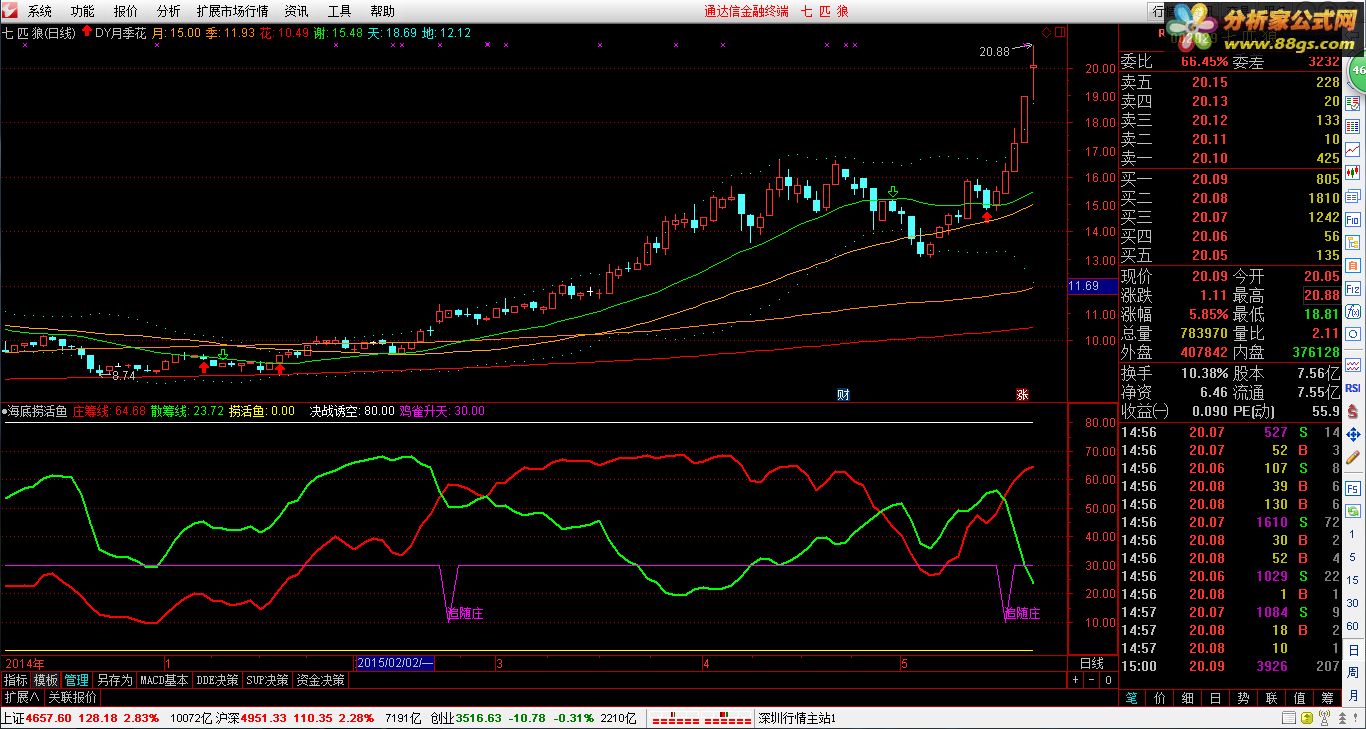
Task: Open the f(x) formula icon
Action: tap(1353, 311)
